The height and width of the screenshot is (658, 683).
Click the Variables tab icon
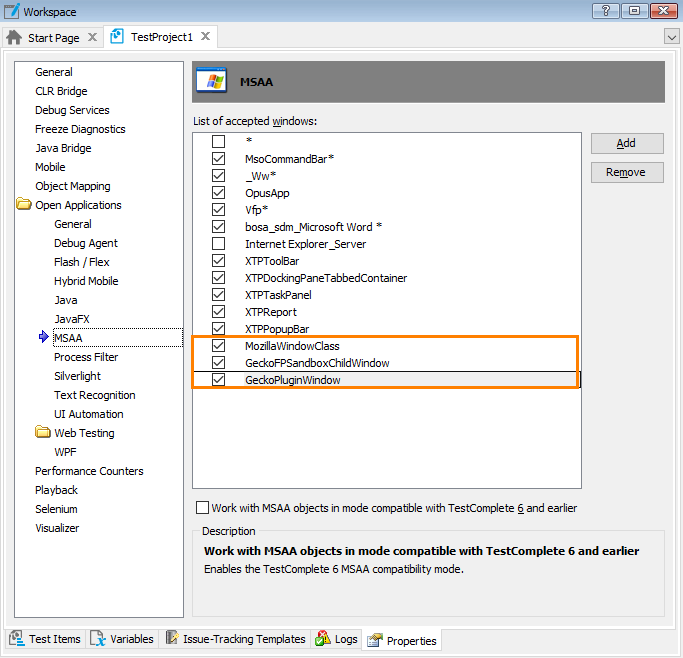pyautogui.click(x=98, y=638)
